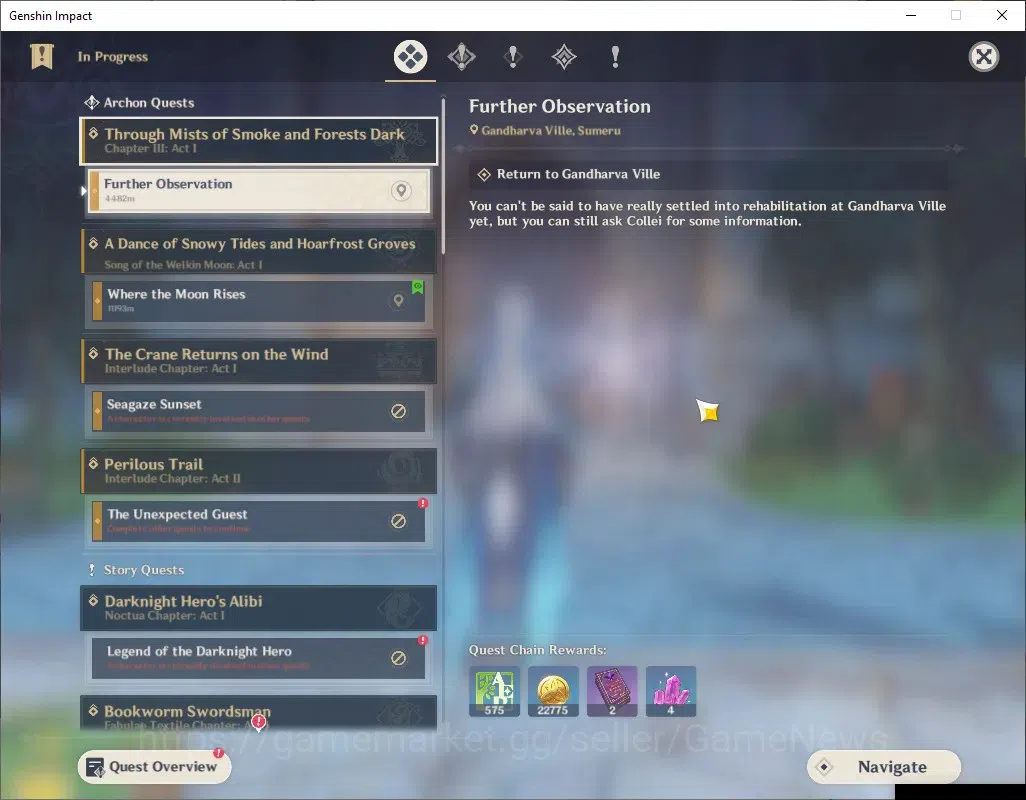Viewport: 1026px width, 800px height.
Task: Click the Archon Quests heading emblem icon
Action: point(92,103)
